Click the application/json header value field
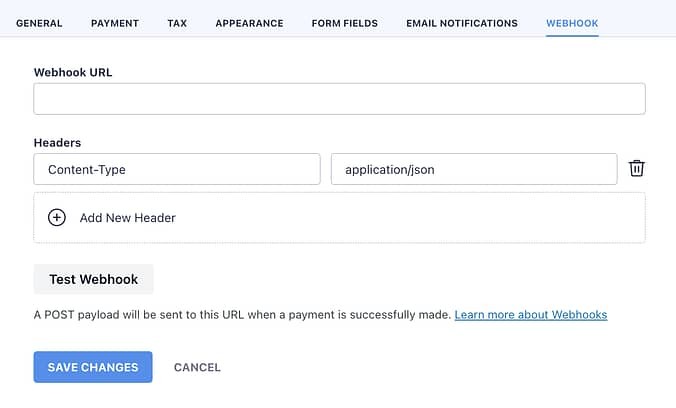The height and width of the screenshot is (408, 676). 474,169
